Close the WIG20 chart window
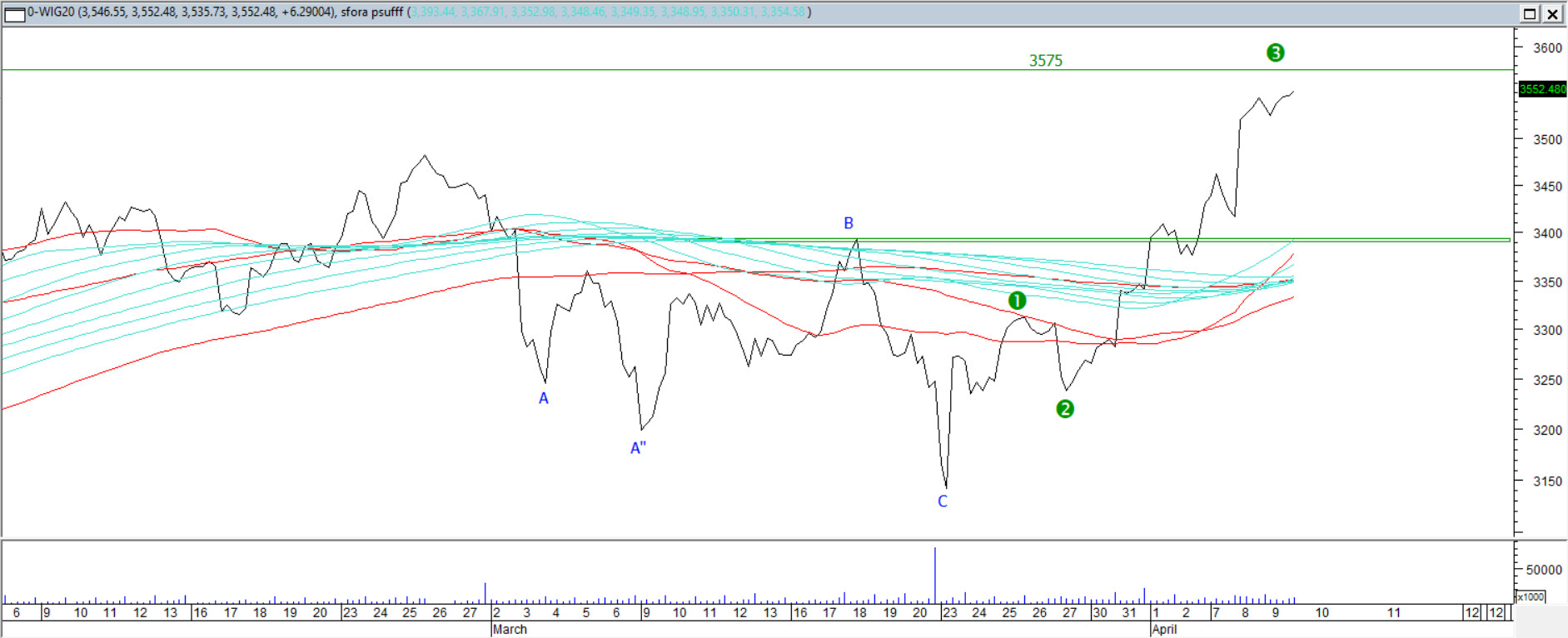The image size is (1568, 638). pyautogui.click(x=1553, y=13)
